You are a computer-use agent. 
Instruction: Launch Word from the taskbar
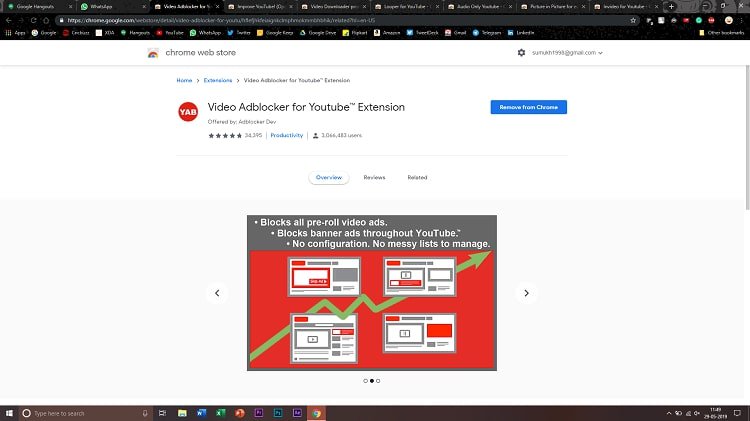201,413
